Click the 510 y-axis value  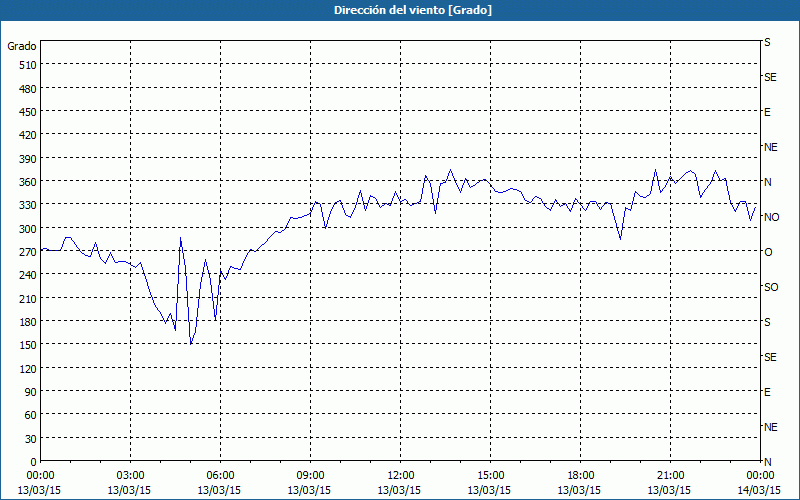pos(29,65)
